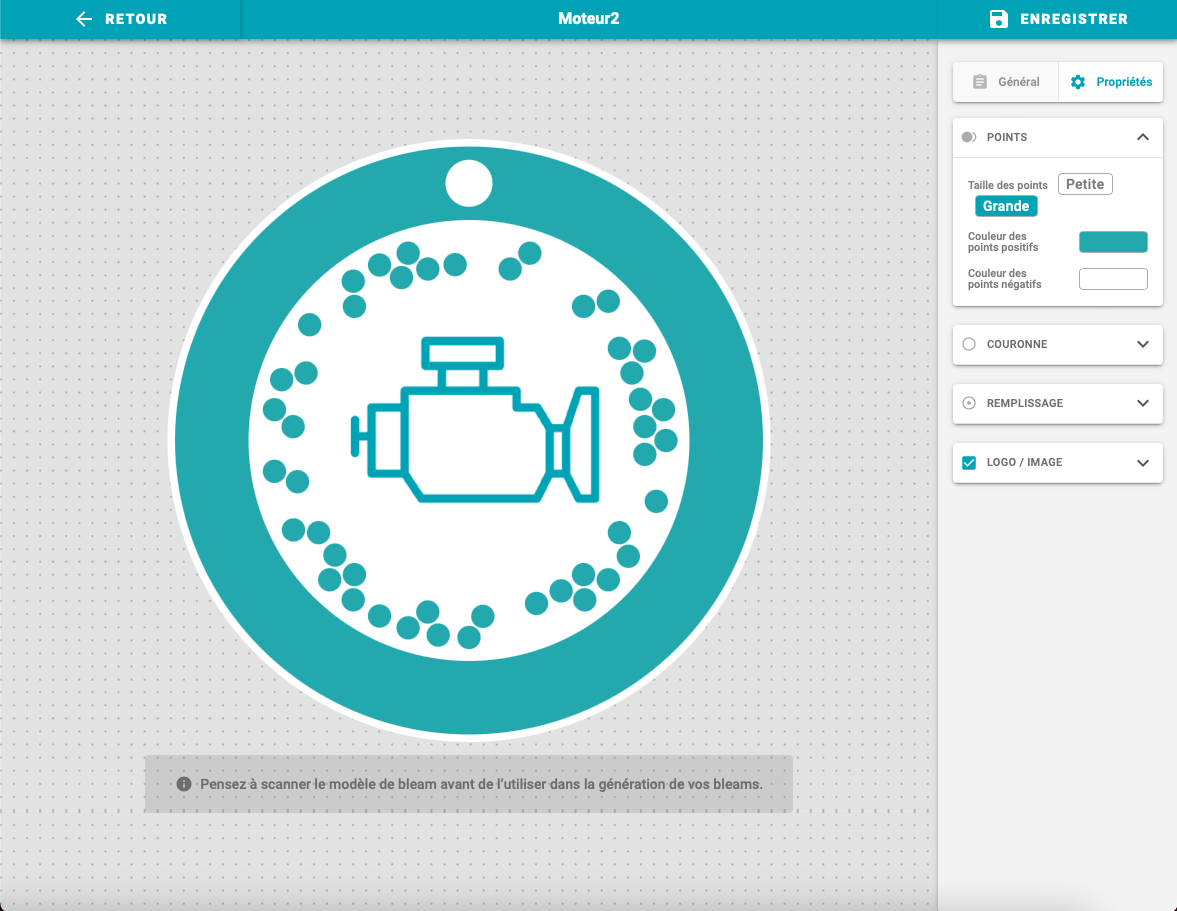Viewport: 1177px width, 911px height.
Task: Click the clipboard icon in Général tab
Action: pos(980,82)
